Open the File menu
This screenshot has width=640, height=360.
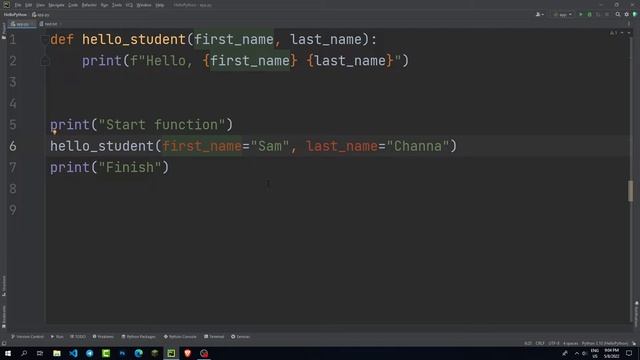(x=18, y=5)
